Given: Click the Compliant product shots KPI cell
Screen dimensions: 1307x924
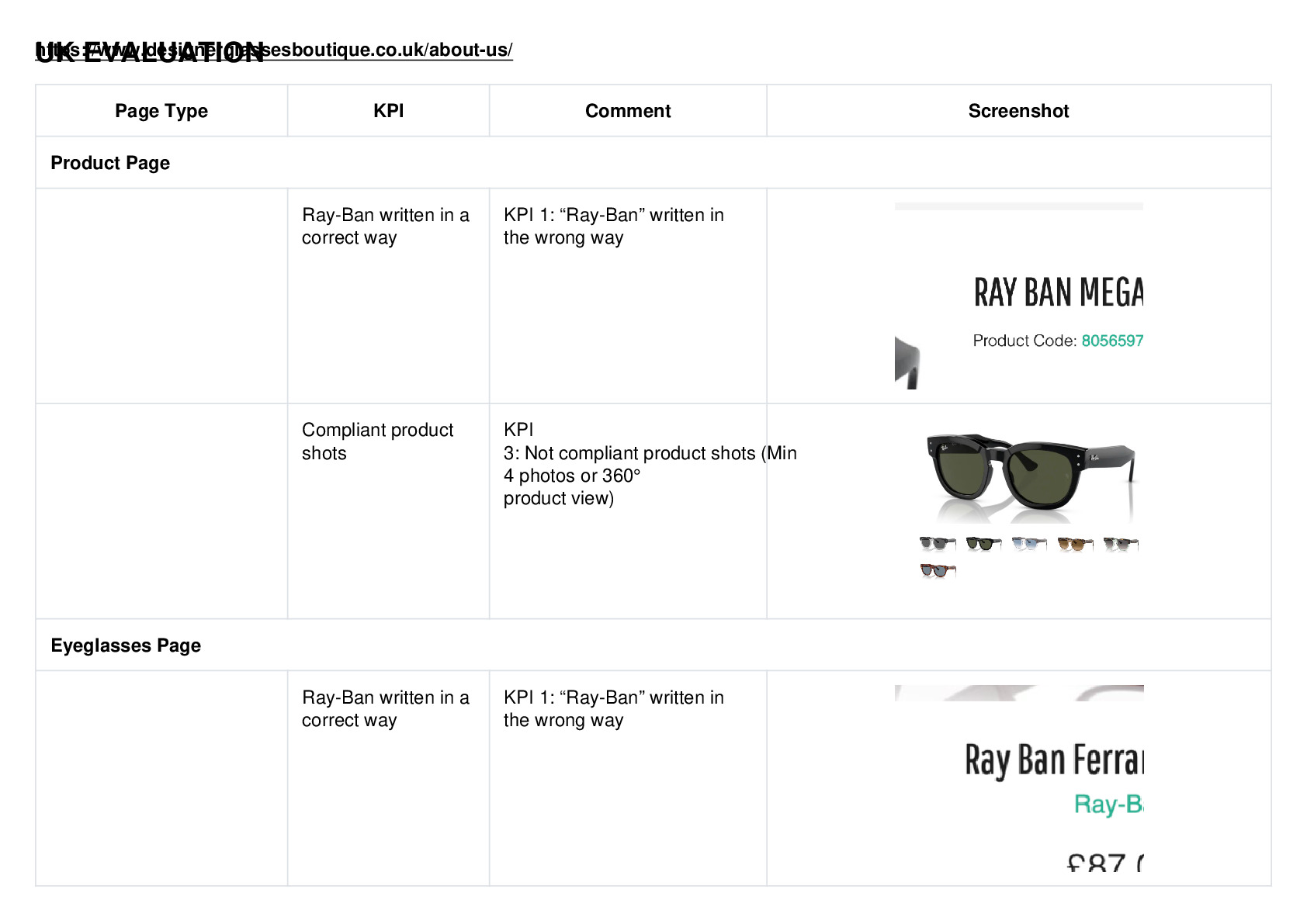Looking at the screenshot, I should click(388, 511).
